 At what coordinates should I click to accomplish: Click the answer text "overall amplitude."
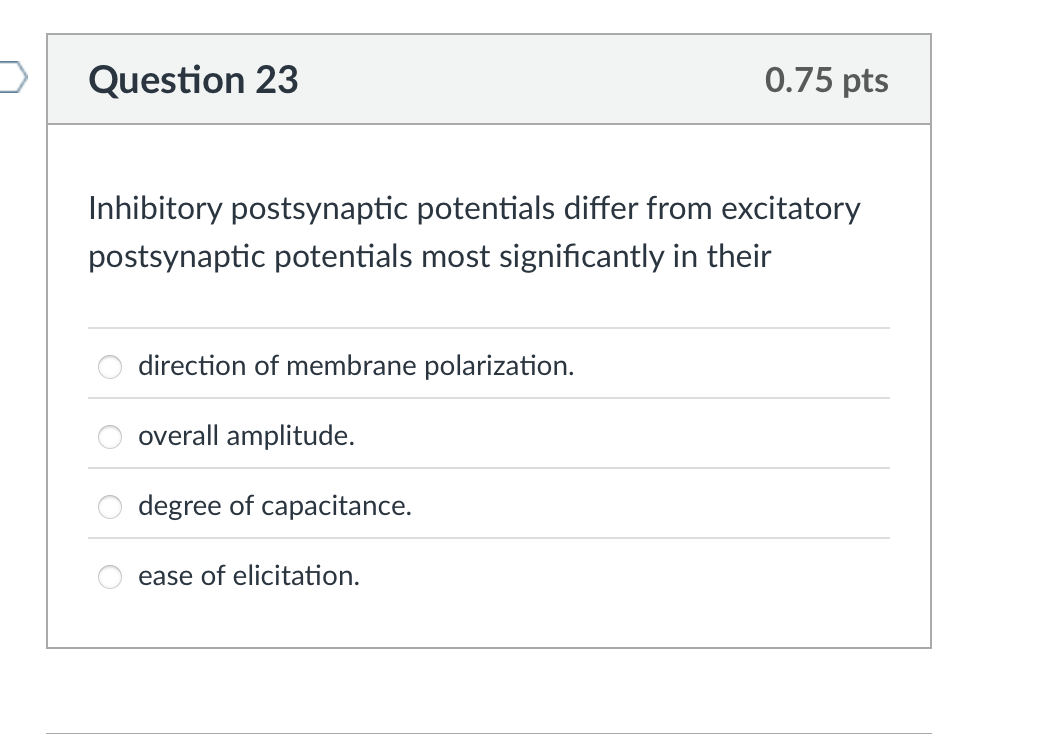[x=247, y=436]
